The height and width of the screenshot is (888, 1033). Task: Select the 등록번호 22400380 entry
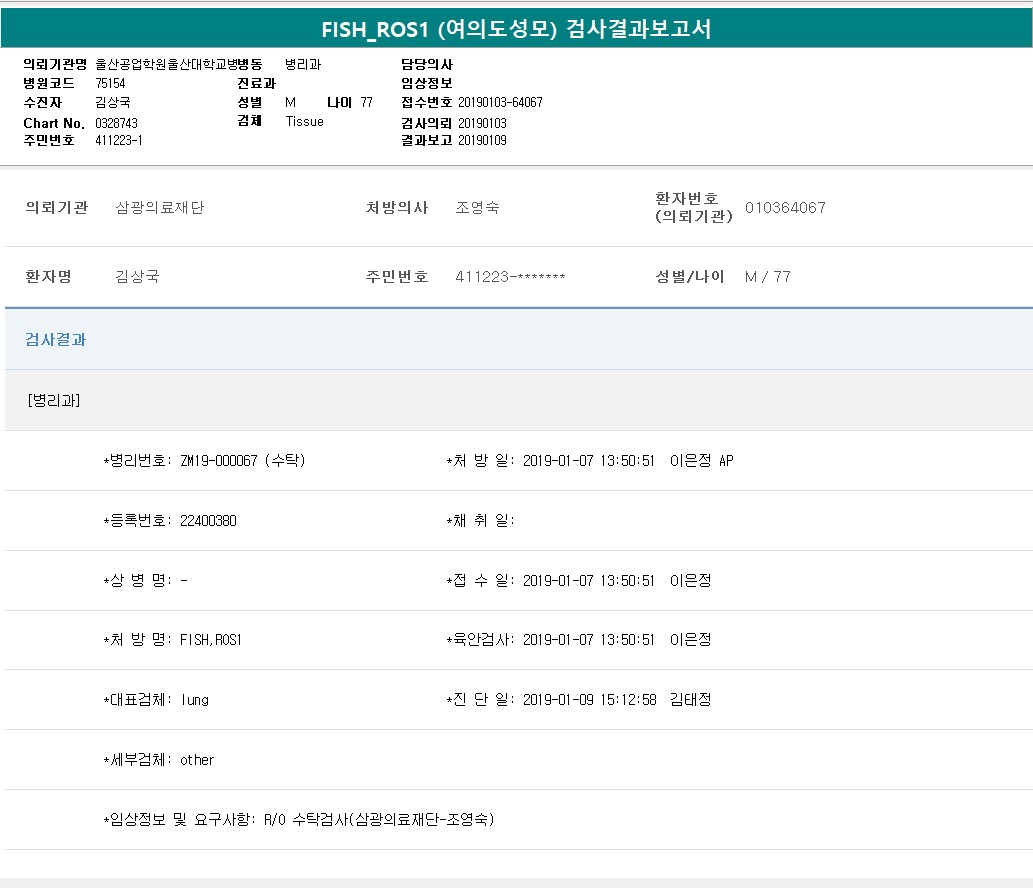[208, 521]
